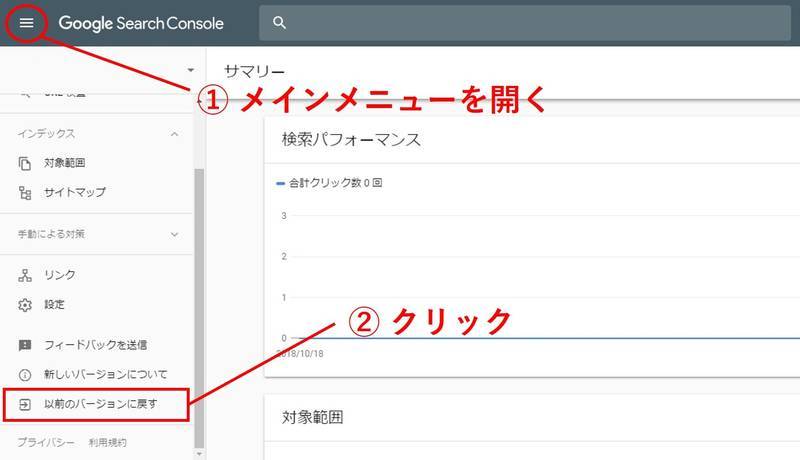
Task: Open the プライバシー link
Action: [46, 442]
